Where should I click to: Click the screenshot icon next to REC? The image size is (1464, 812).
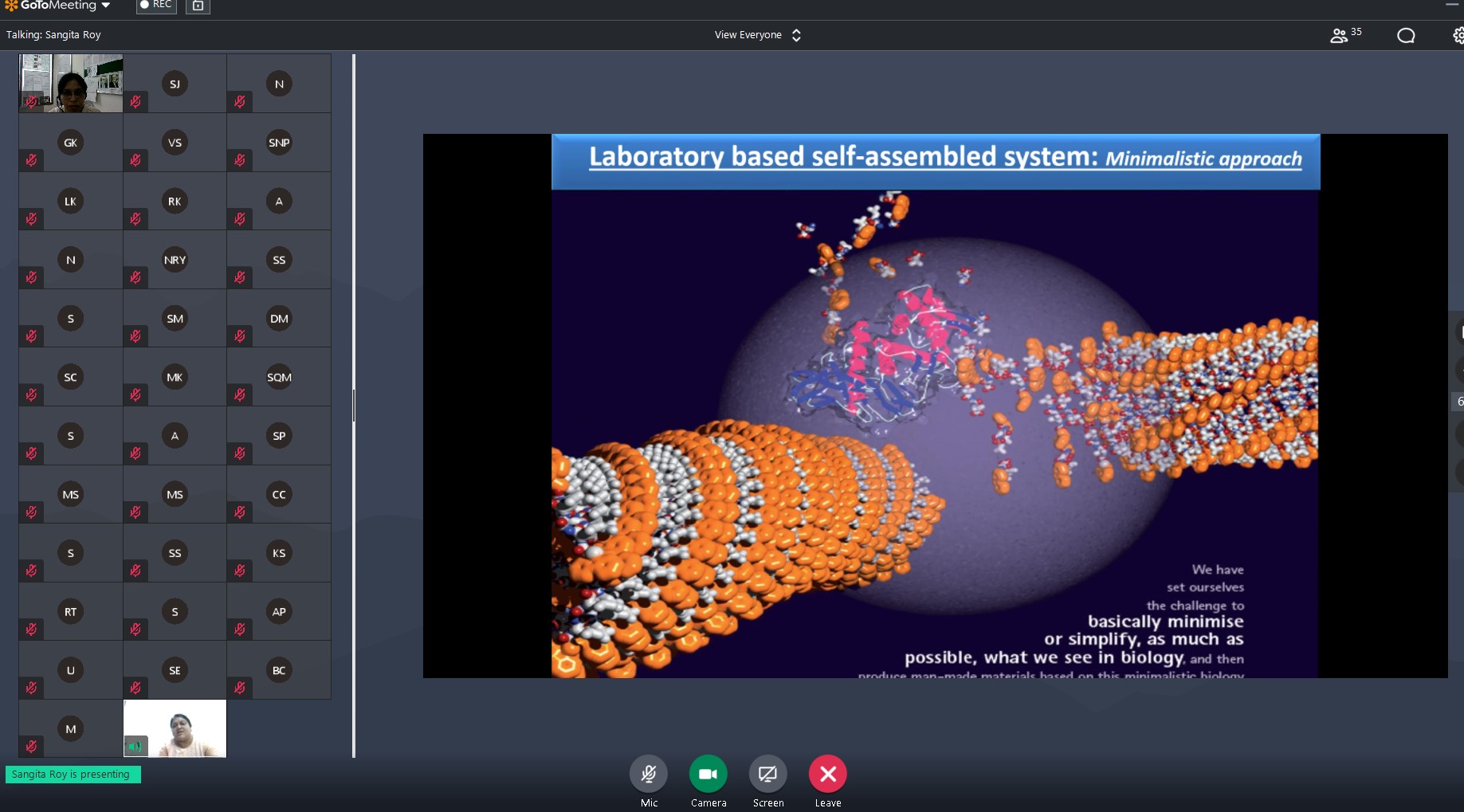pyautogui.click(x=198, y=6)
